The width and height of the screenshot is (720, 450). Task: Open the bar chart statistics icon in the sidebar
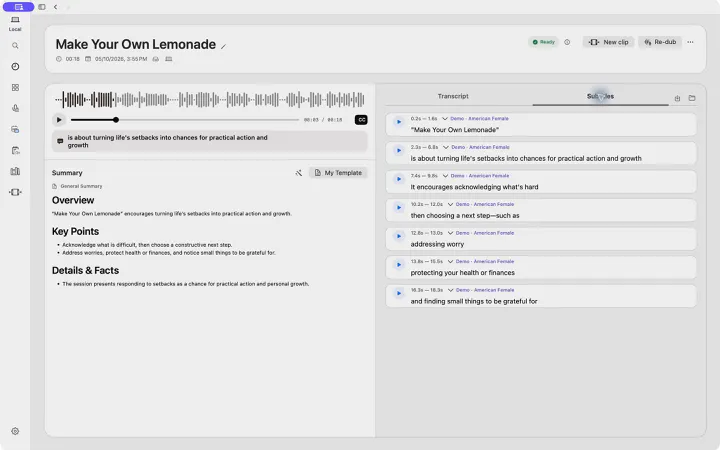[x=15, y=171]
